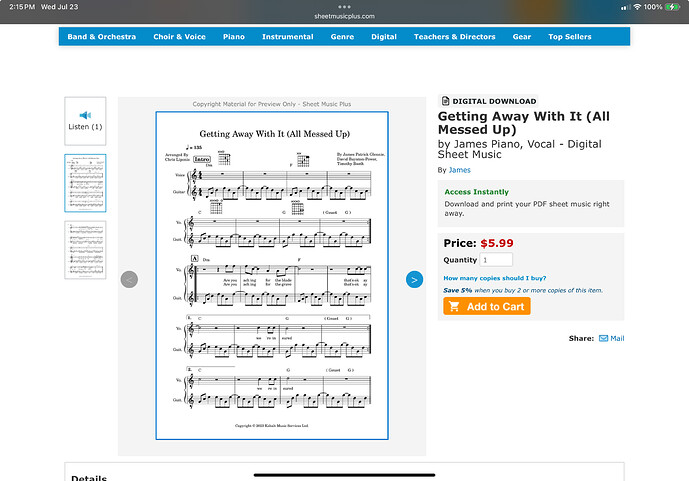Expand the Piano navigation menu
This screenshot has height=481, width=689.
(234, 36)
